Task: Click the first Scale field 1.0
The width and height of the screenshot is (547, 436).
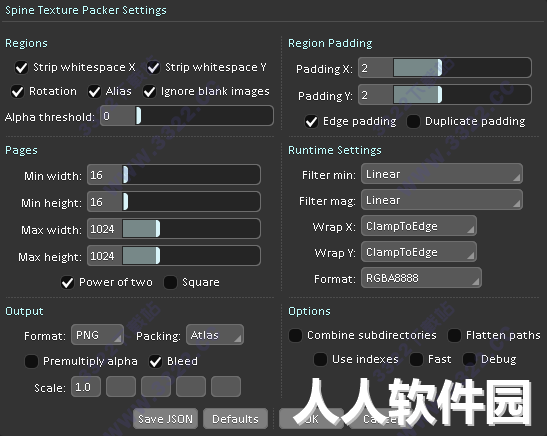Action: click(x=86, y=387)
